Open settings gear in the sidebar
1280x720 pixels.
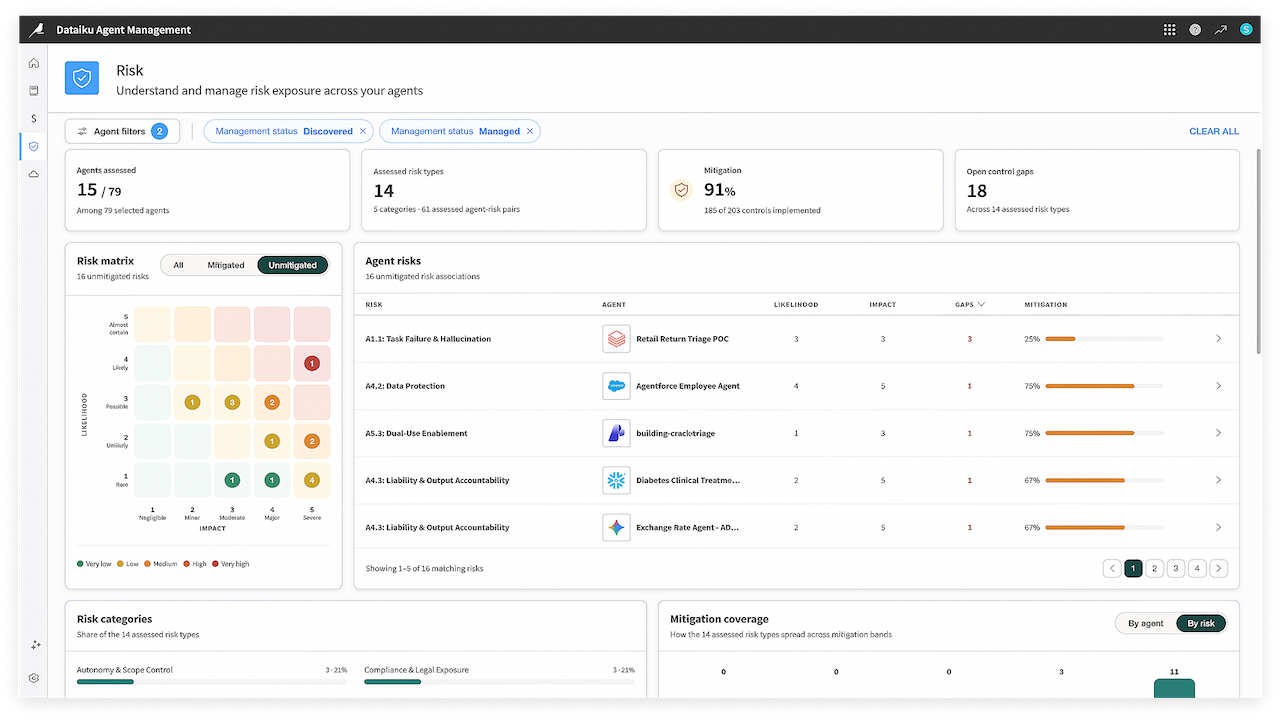click(33, 678)
